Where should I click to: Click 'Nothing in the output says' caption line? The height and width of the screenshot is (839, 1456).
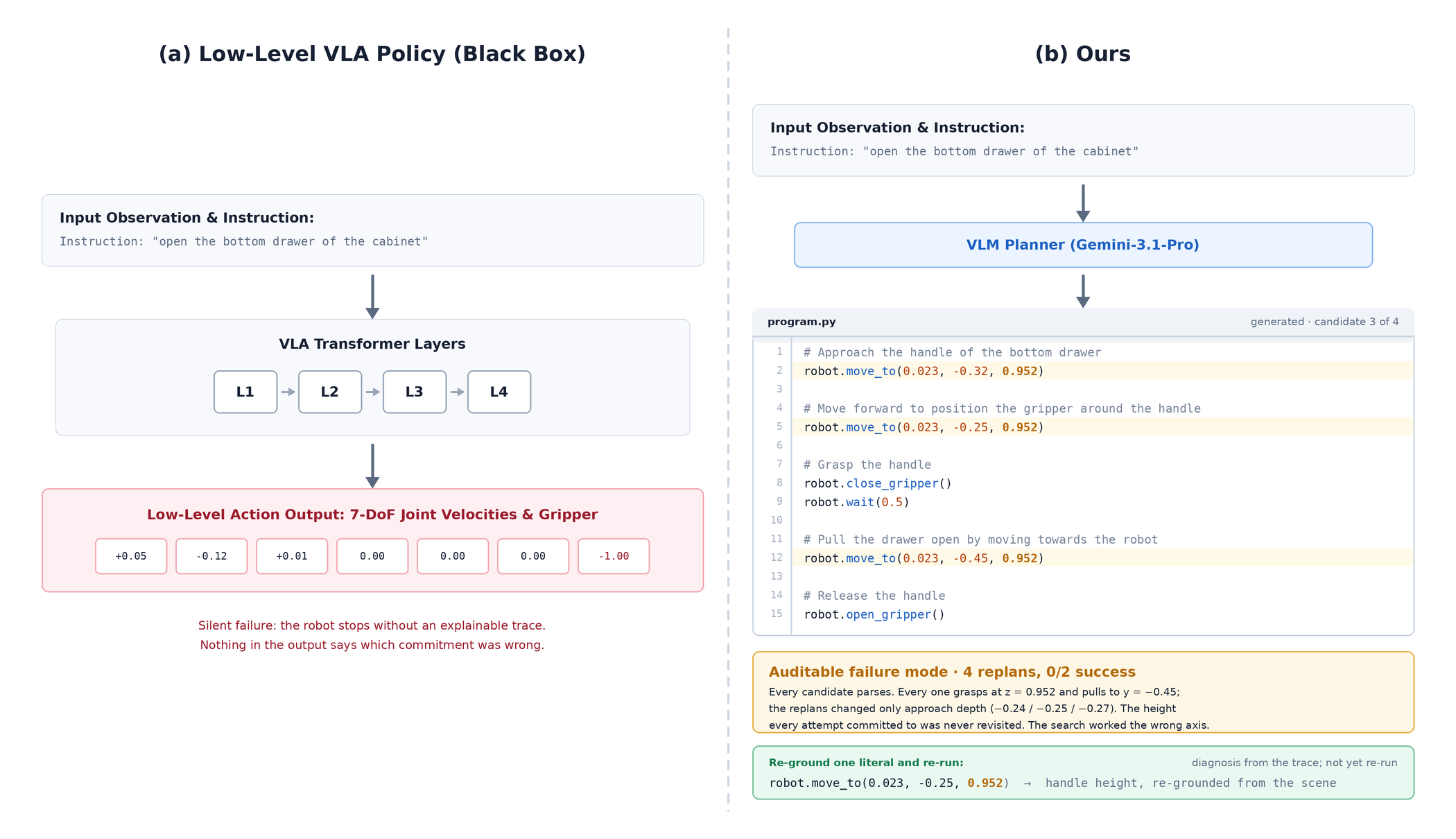(372, 645)
